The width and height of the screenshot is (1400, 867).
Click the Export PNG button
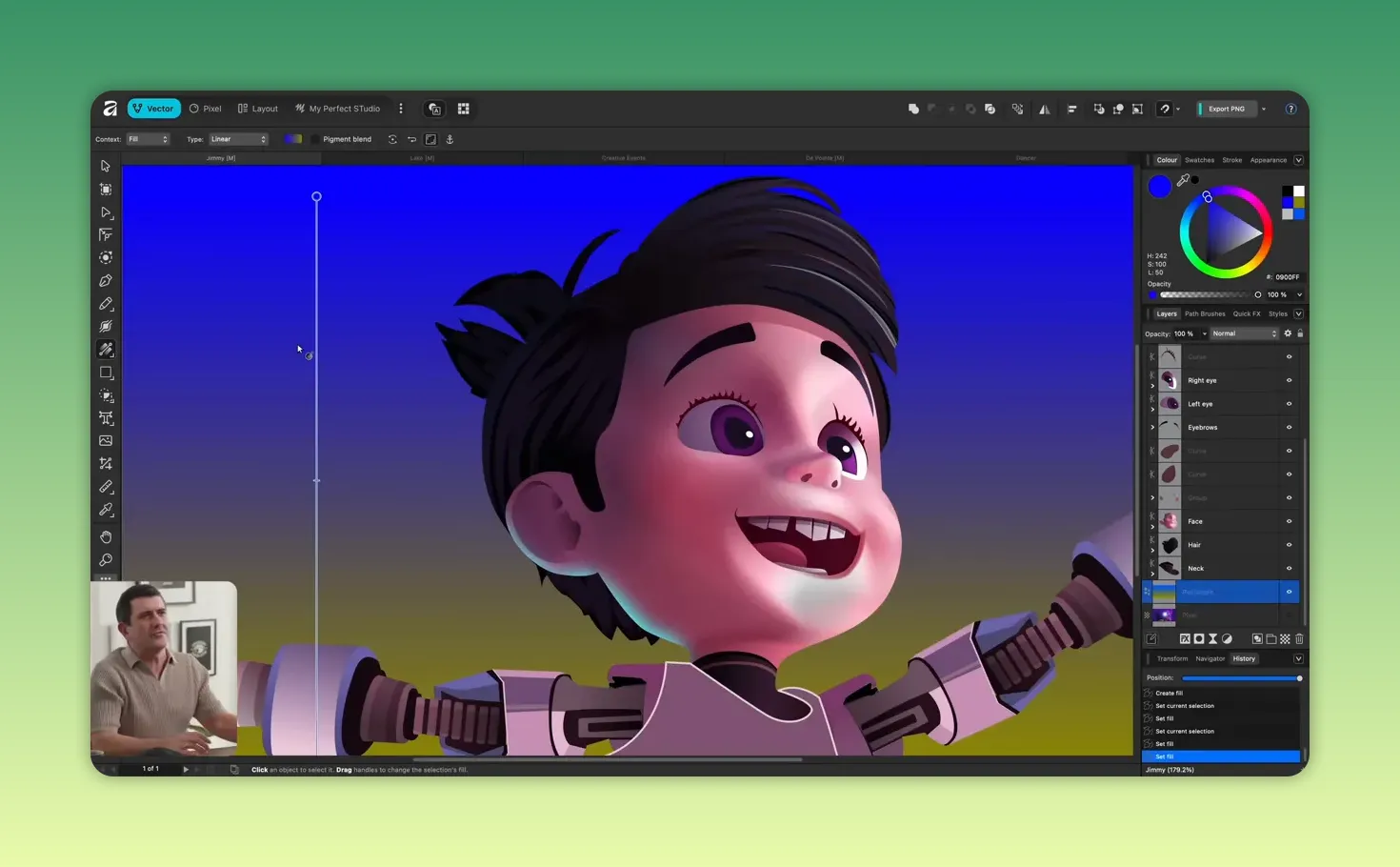[x=1226, y=109]
